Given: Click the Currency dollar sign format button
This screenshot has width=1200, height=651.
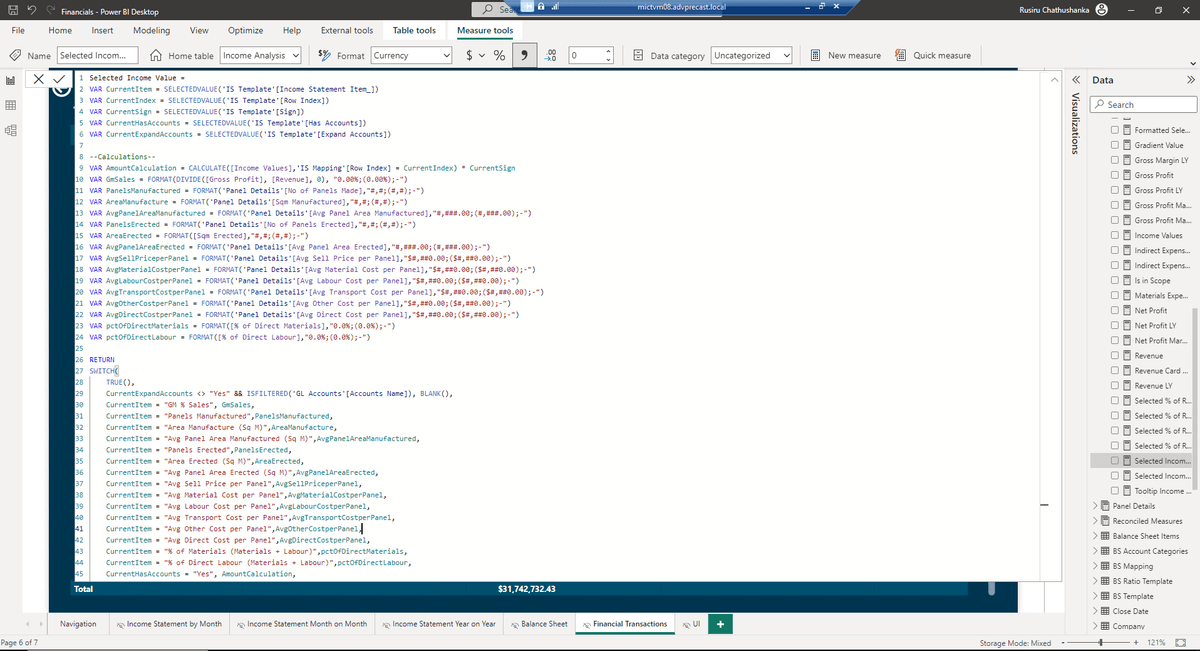Looking at the screenshot, I should point(471,56).
